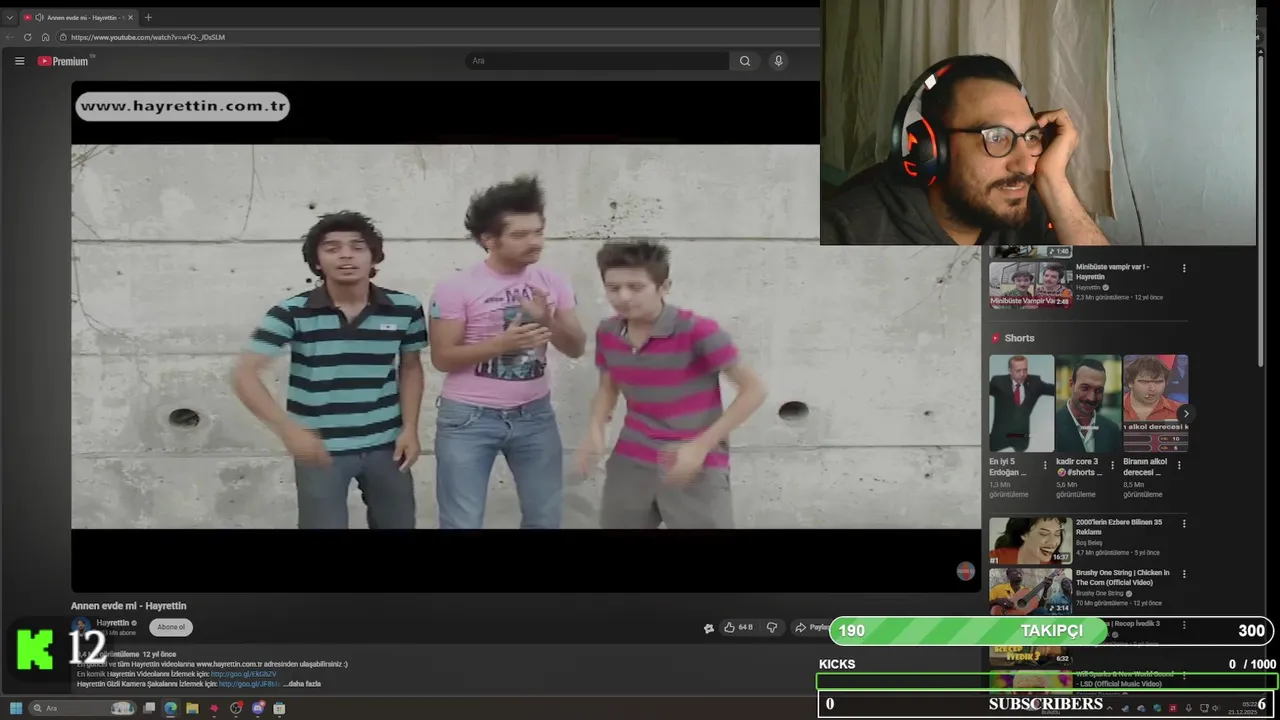The width and height of the screenshot is (1280, 720).
Task: Open the Hayrettin channel avatar
Action: click(x=80, y=627)
